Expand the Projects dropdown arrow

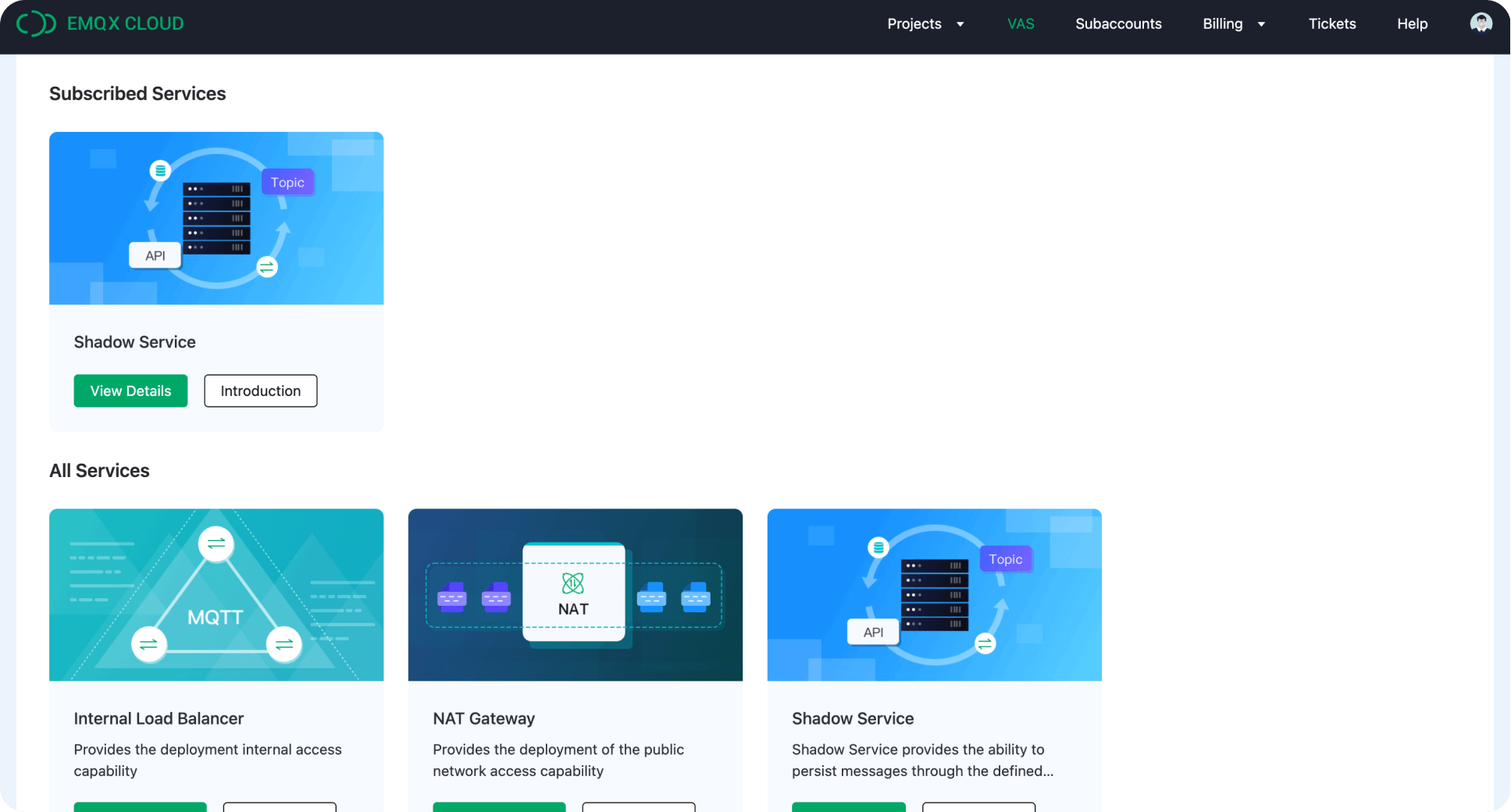(960, 24)
